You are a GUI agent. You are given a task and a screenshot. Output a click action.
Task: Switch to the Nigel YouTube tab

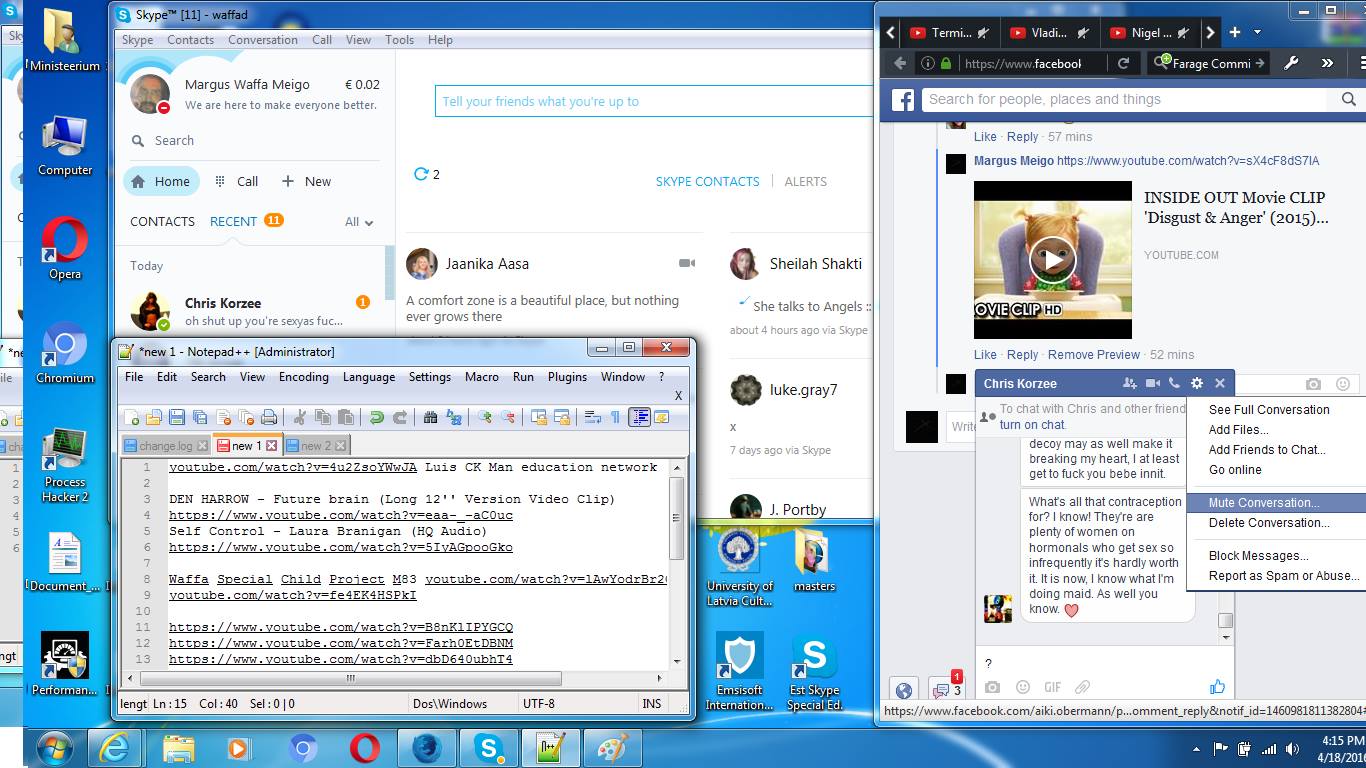(1150, 33)
